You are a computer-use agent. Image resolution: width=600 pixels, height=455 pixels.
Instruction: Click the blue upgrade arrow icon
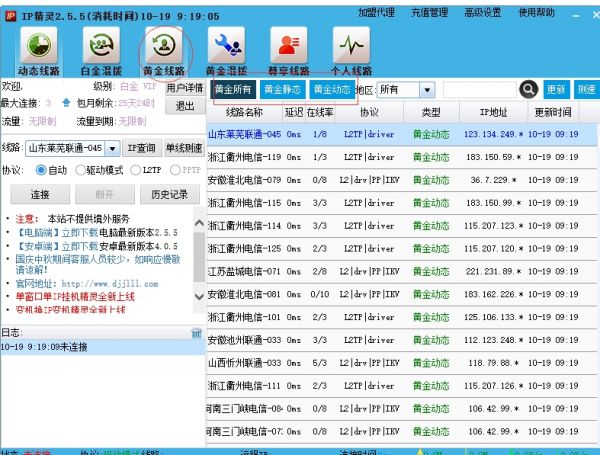tap(66, 103)
